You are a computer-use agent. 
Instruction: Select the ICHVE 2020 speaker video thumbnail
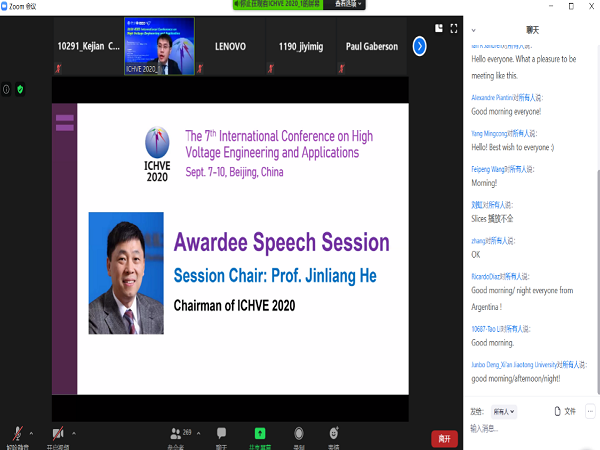coord(158,45)
